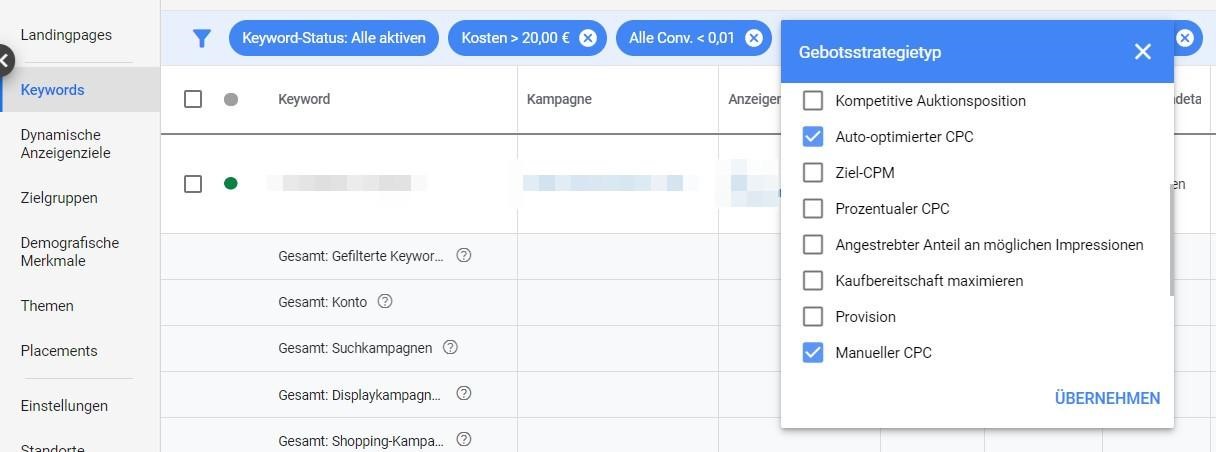Click the green status dot of keyword row

click(x=231, y=183)
